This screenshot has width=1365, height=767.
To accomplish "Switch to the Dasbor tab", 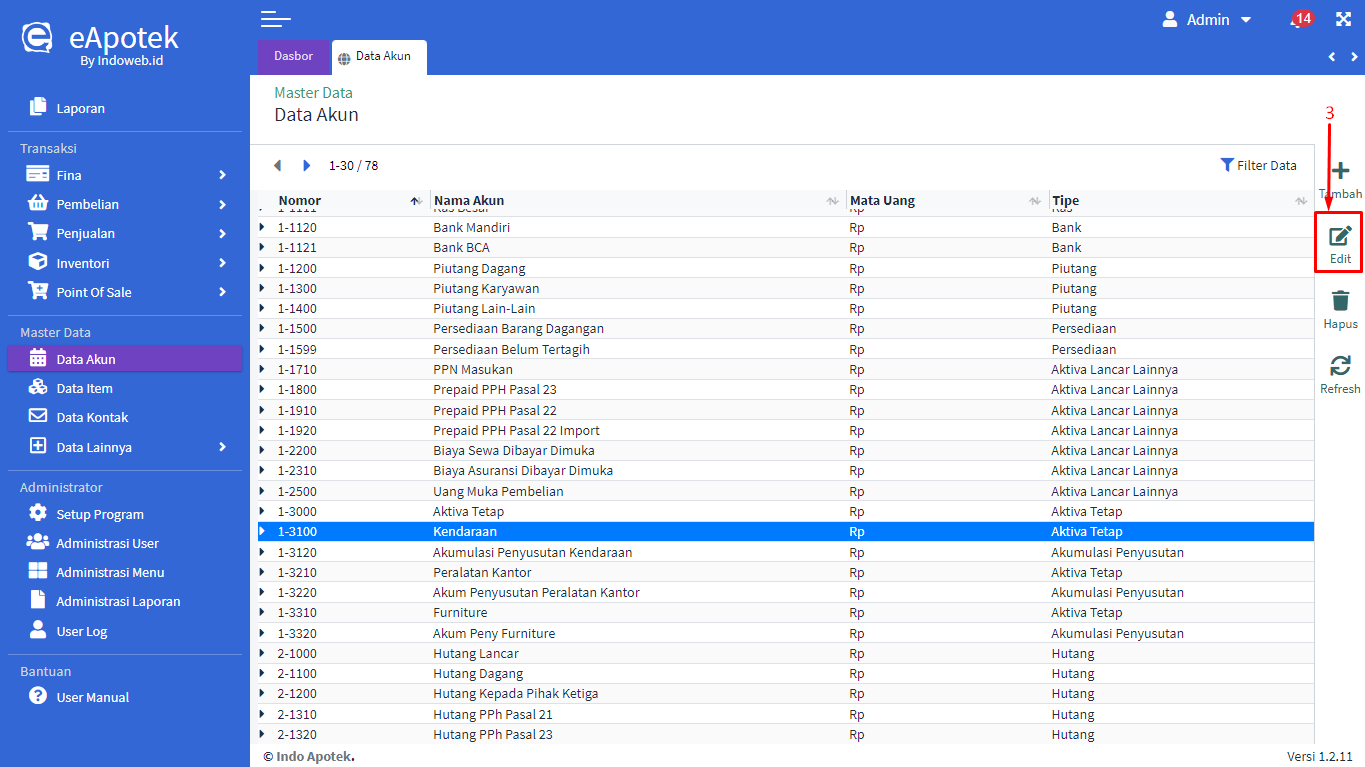I will pos(293,56).
